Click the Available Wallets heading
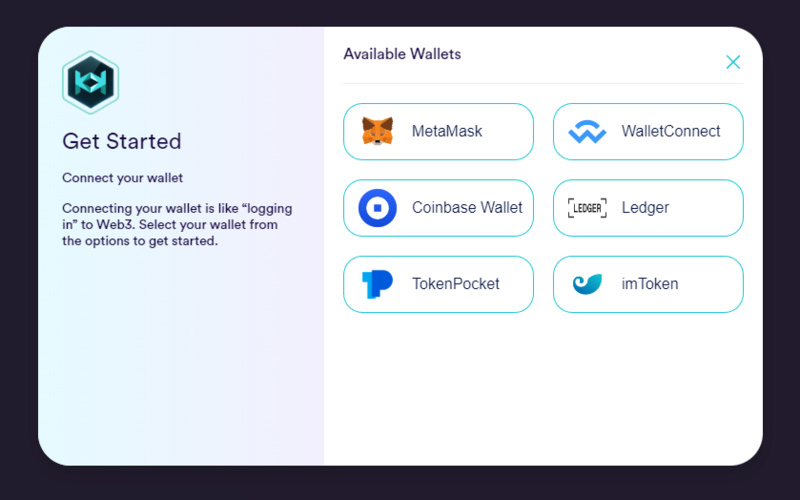Screen dimensions: 800x500 coord(402,54)
